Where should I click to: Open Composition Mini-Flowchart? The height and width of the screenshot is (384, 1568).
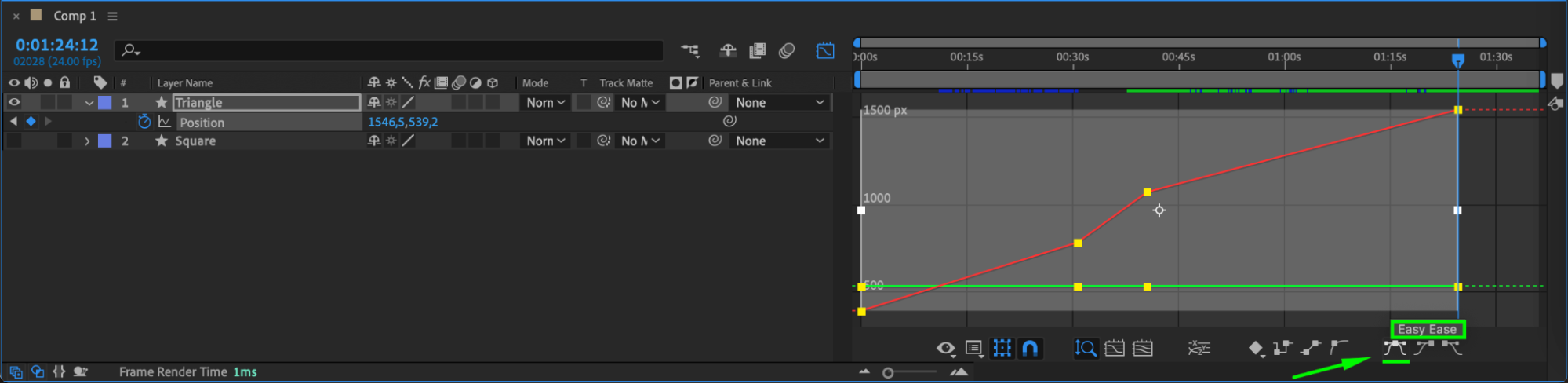[x=690, y=51]
